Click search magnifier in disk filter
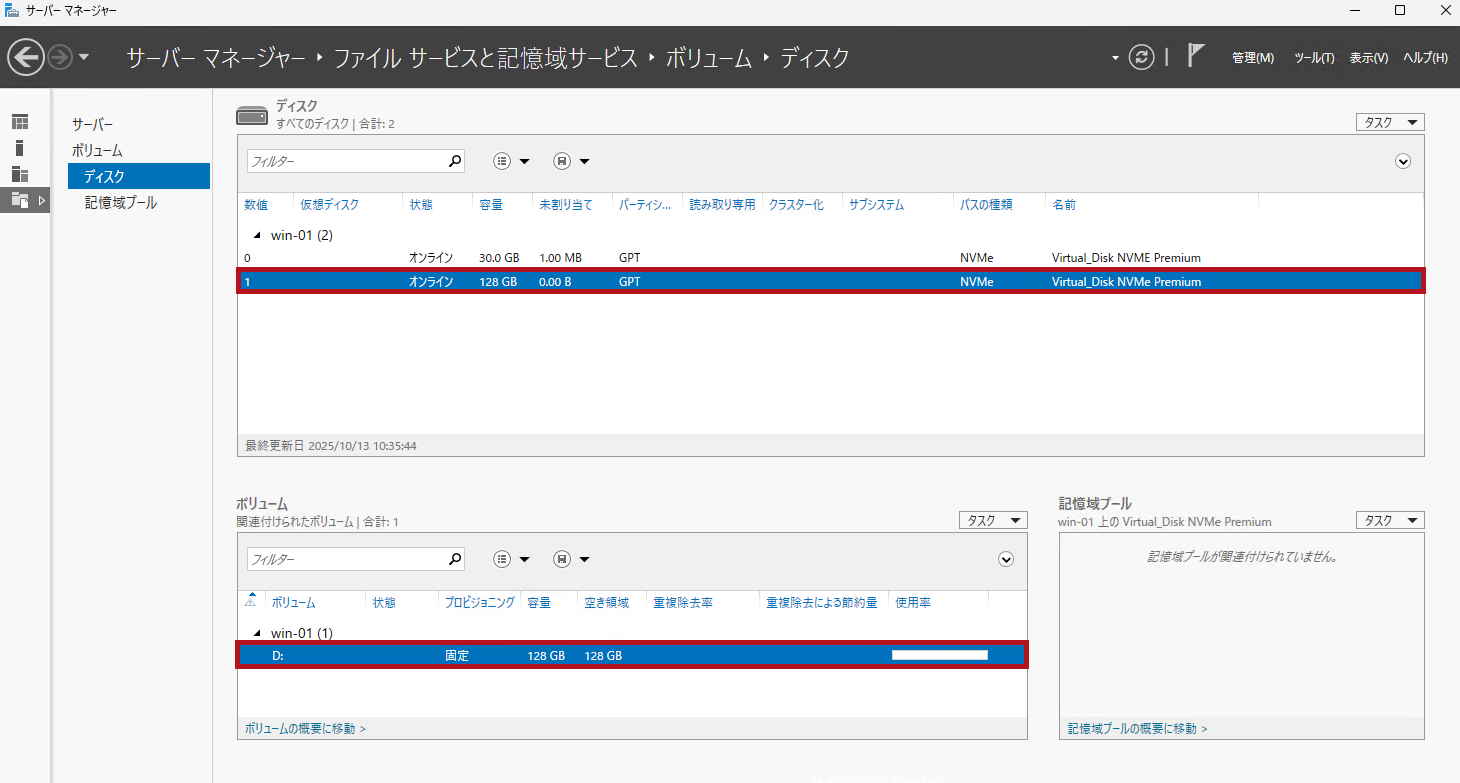1460x783 pixels. (455, 161)
